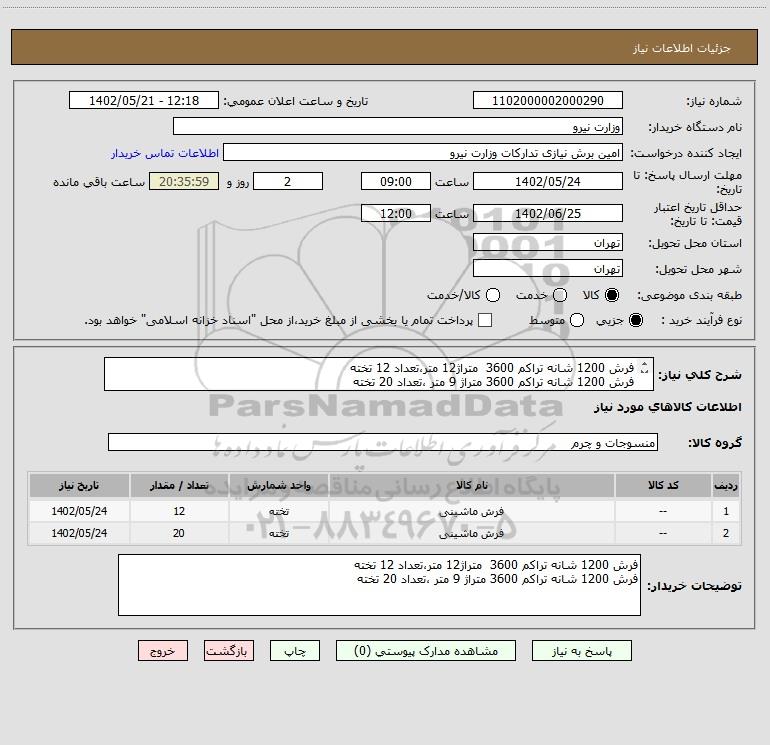
Task: Click the بازگشت back button
Action: 229,651
